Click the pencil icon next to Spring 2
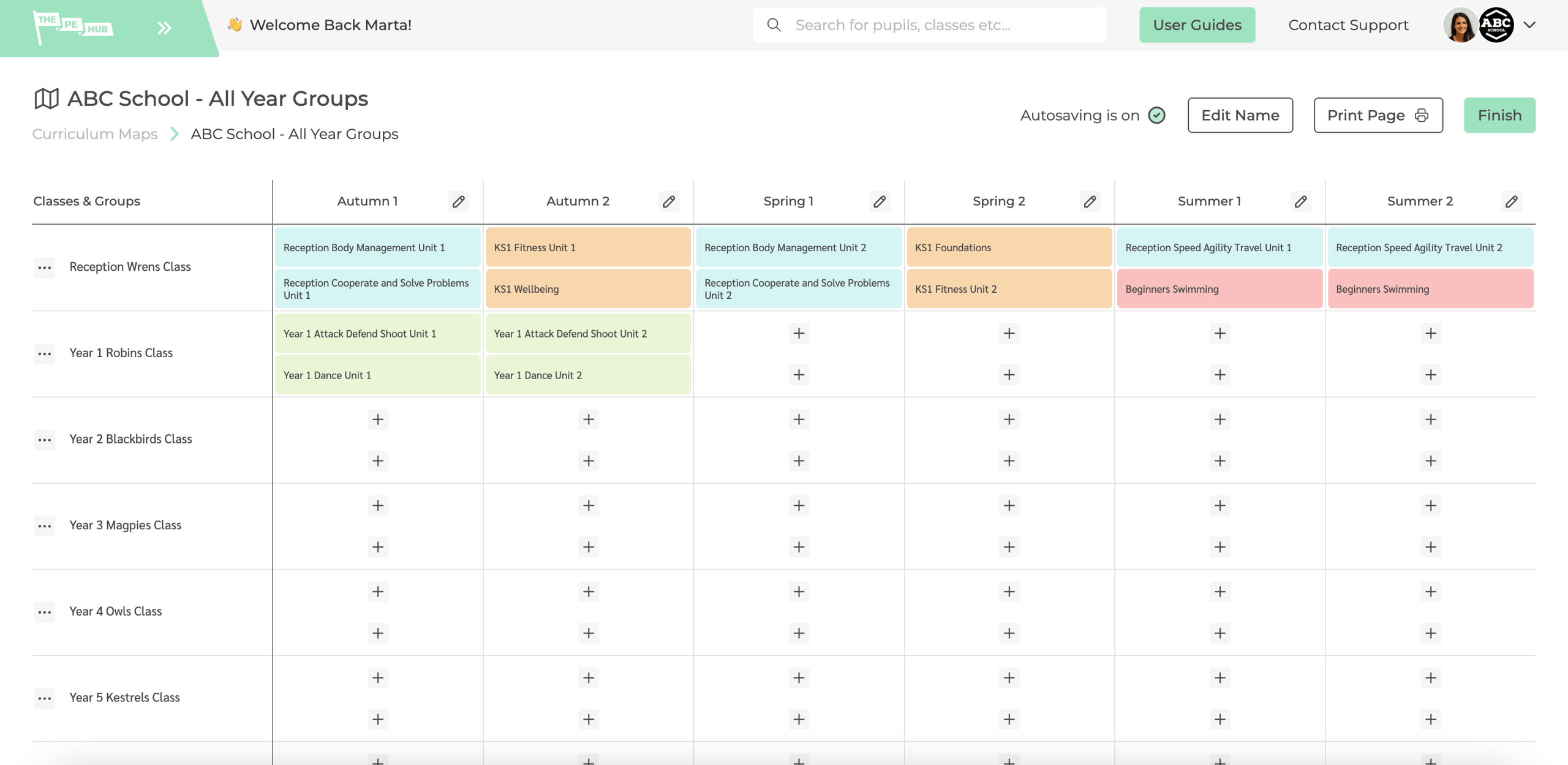 point(1090,201)
